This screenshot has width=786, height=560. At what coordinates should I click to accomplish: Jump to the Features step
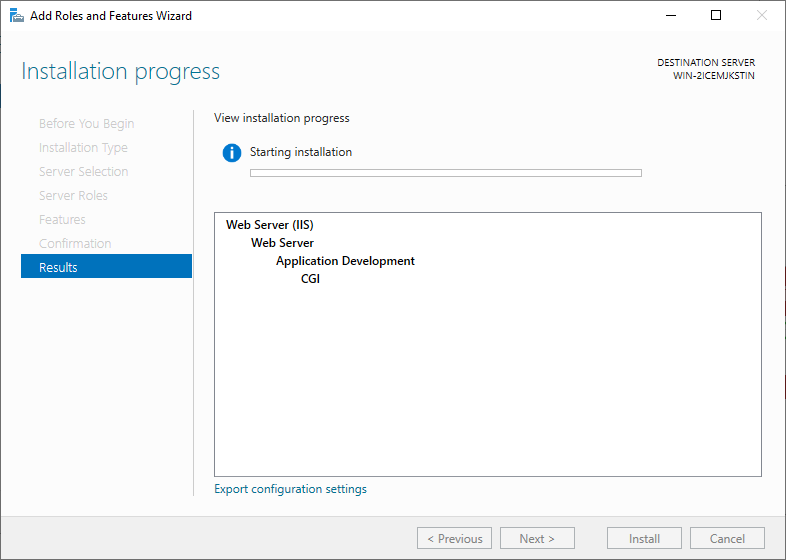click(62, 220)
